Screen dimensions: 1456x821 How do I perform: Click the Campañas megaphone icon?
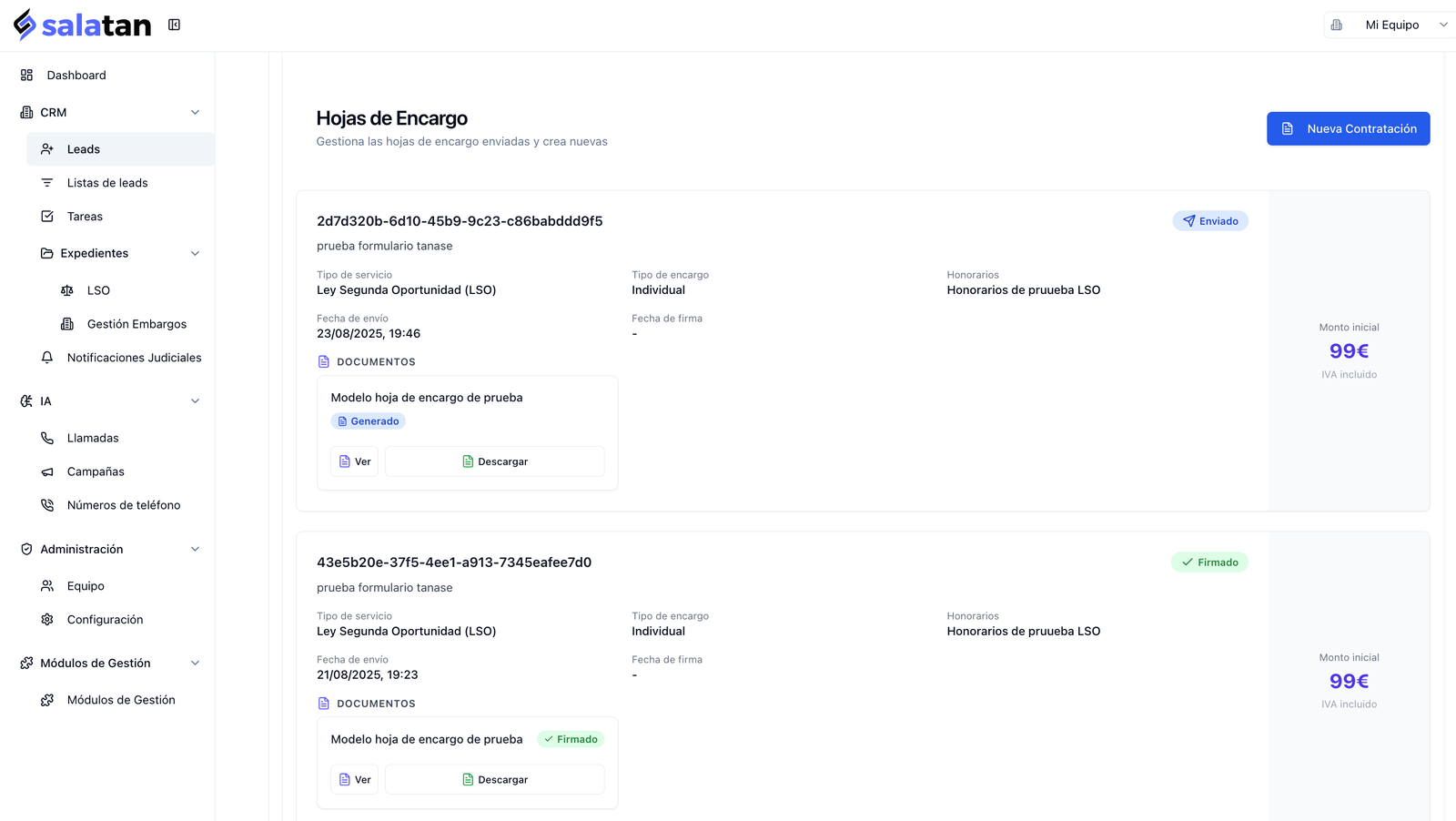point(47,471)
